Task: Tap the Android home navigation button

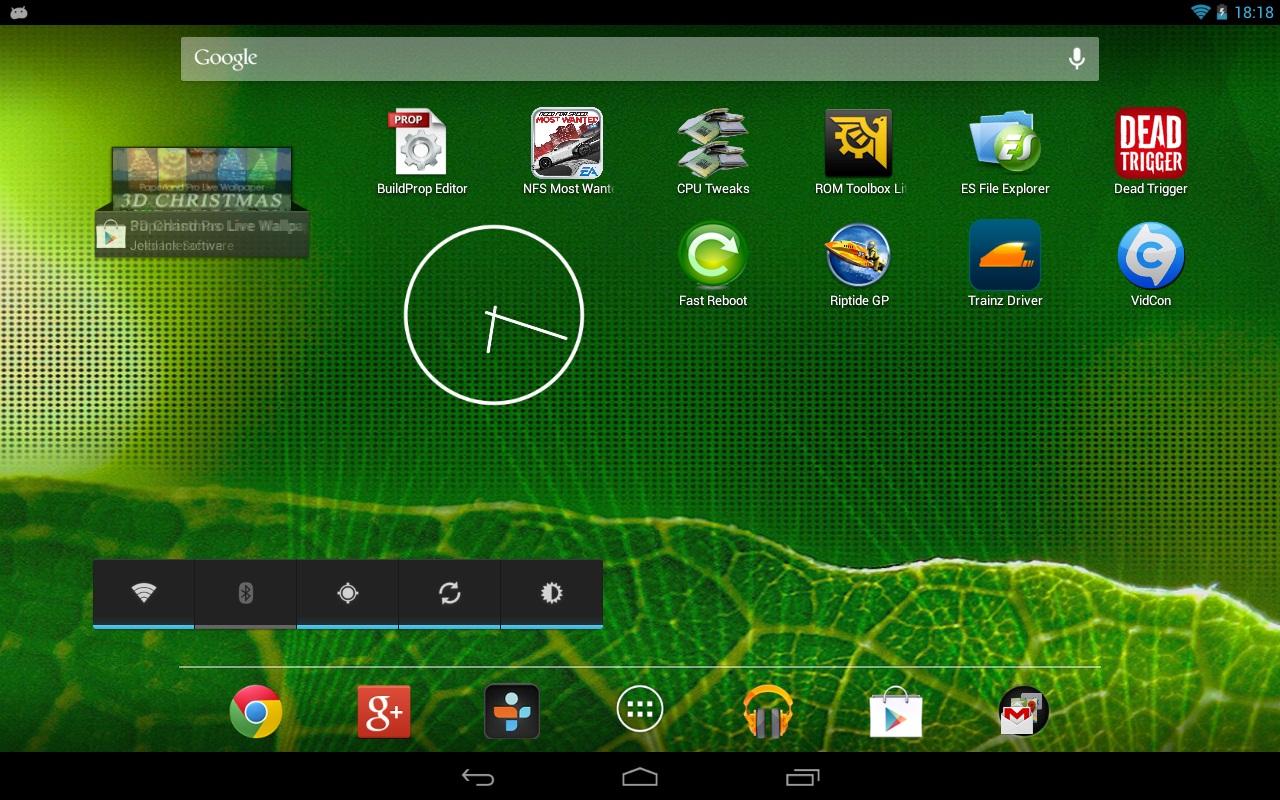Action: click(x=640, y=777)
